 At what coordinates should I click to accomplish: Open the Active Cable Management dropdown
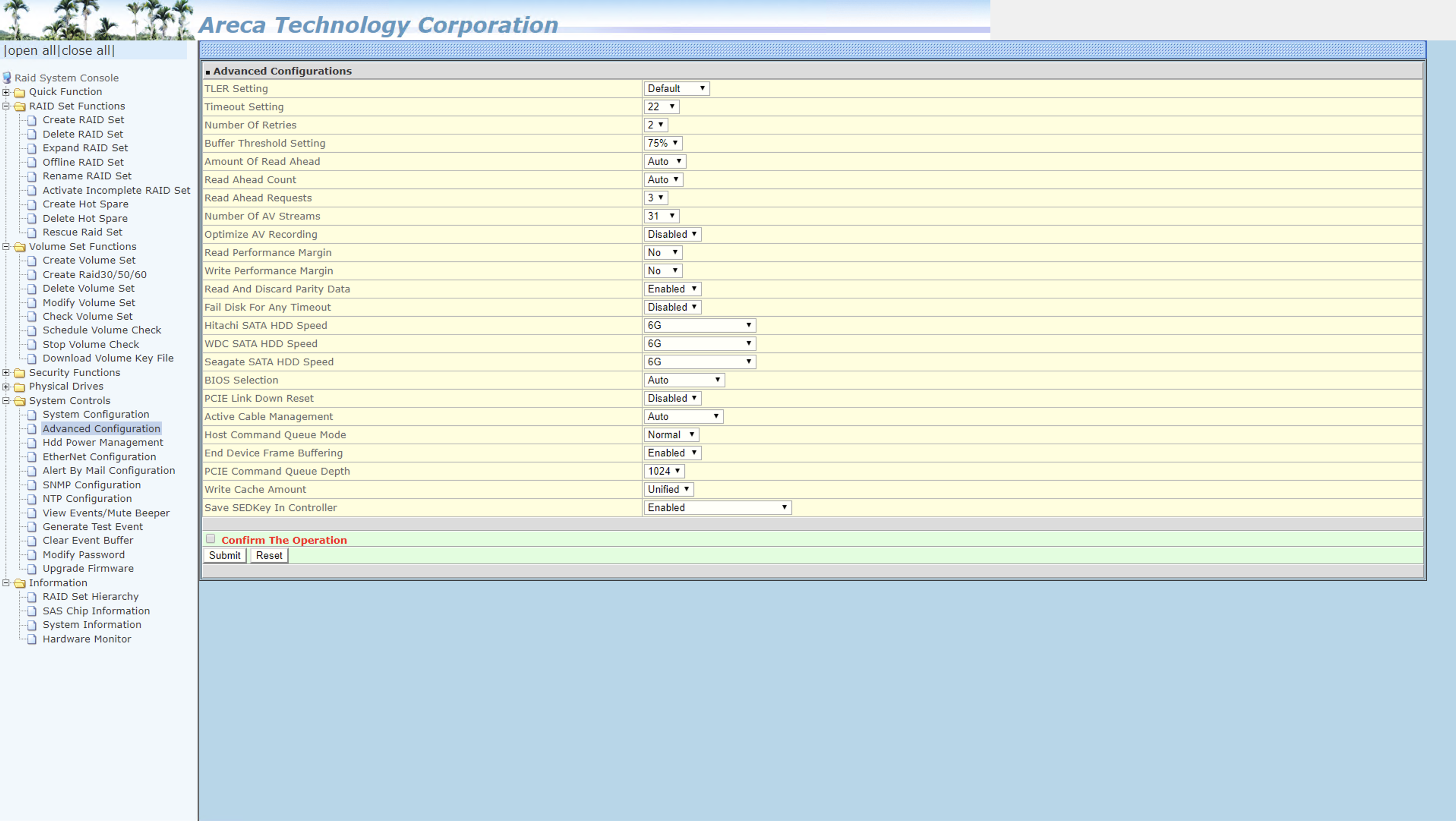(683, 417)
